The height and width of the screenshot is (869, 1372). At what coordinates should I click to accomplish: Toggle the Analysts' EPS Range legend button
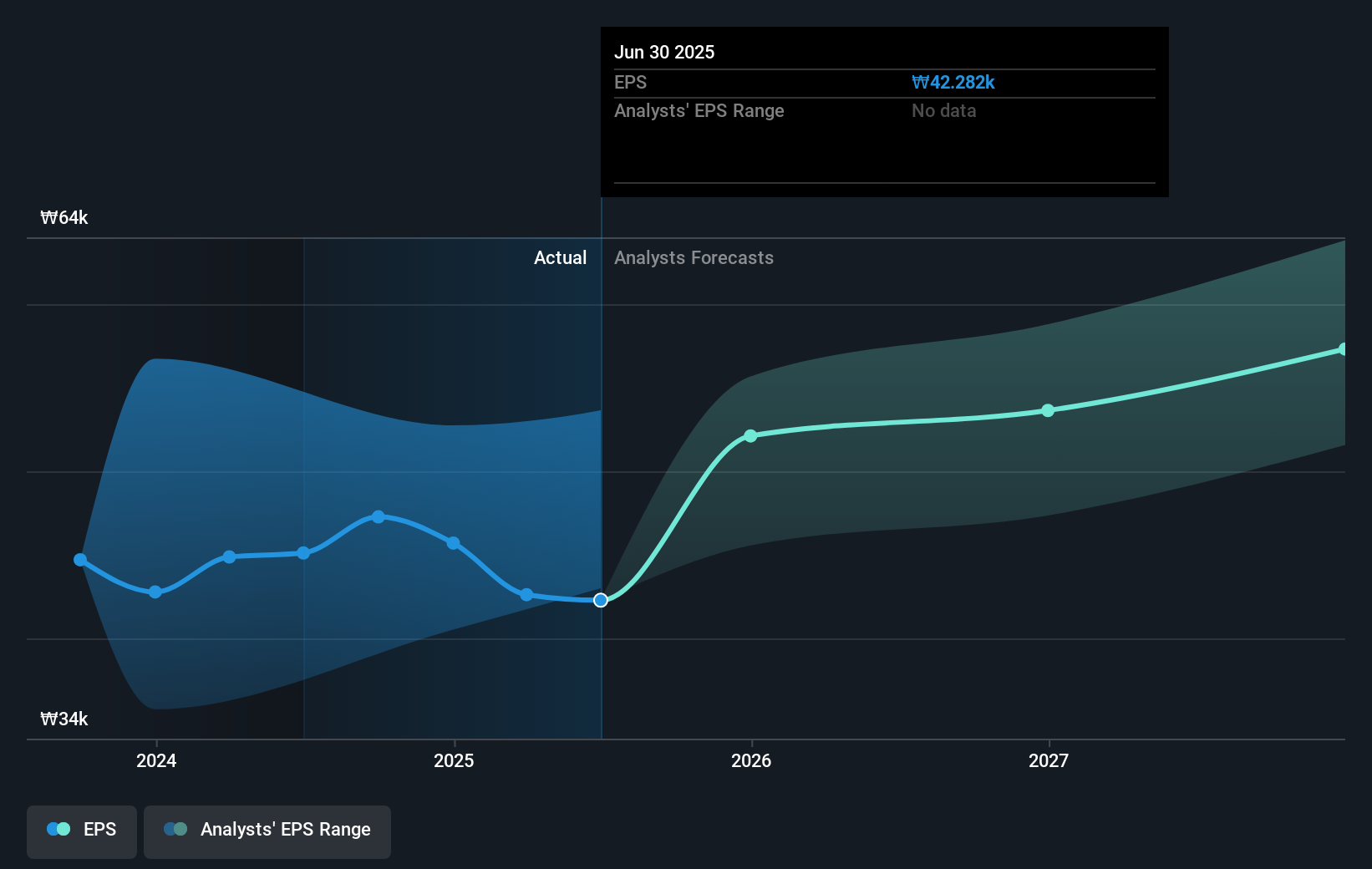[x=267, y=831]
